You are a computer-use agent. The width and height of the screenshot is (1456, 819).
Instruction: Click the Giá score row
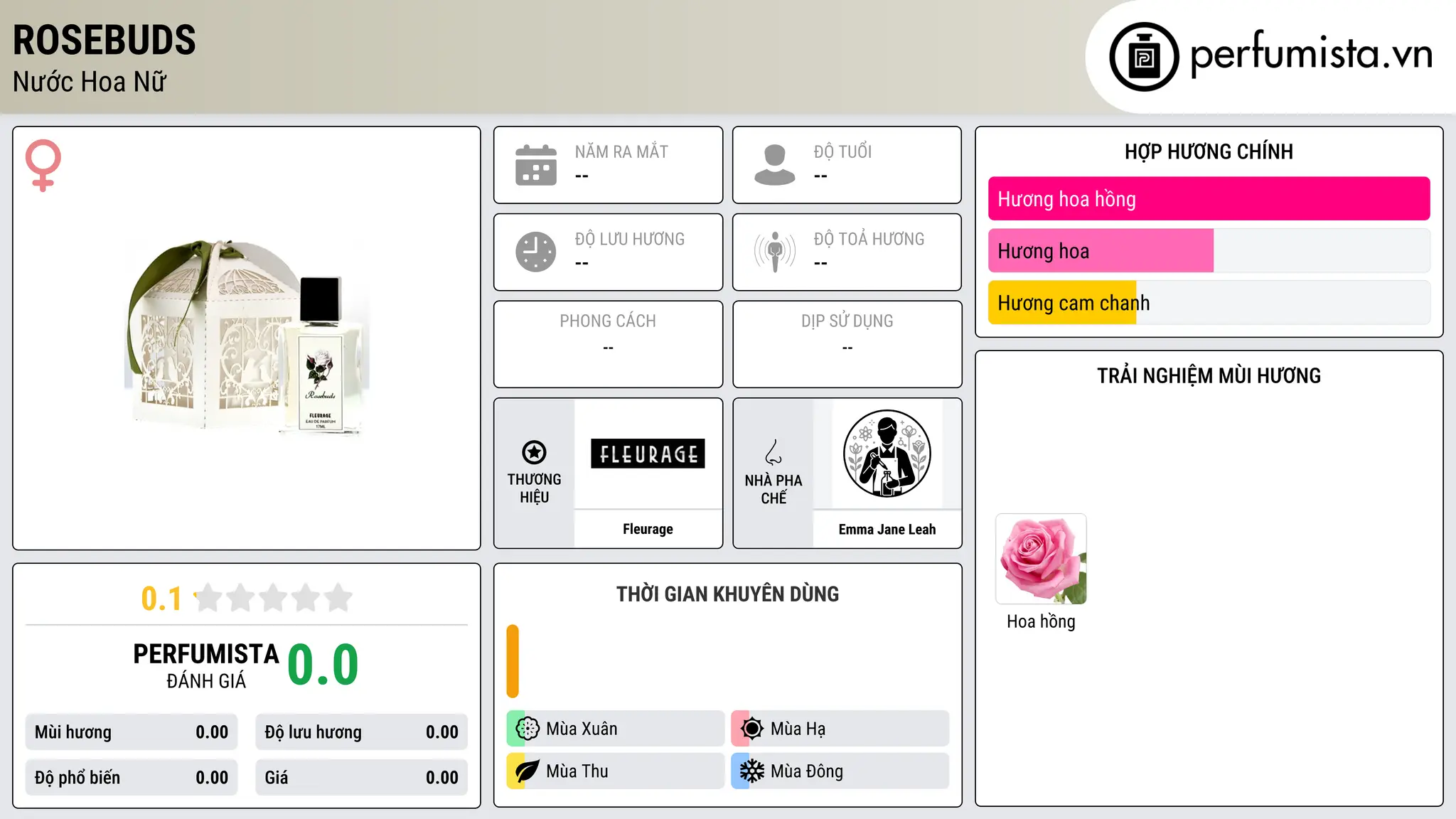tap(361, 778)
